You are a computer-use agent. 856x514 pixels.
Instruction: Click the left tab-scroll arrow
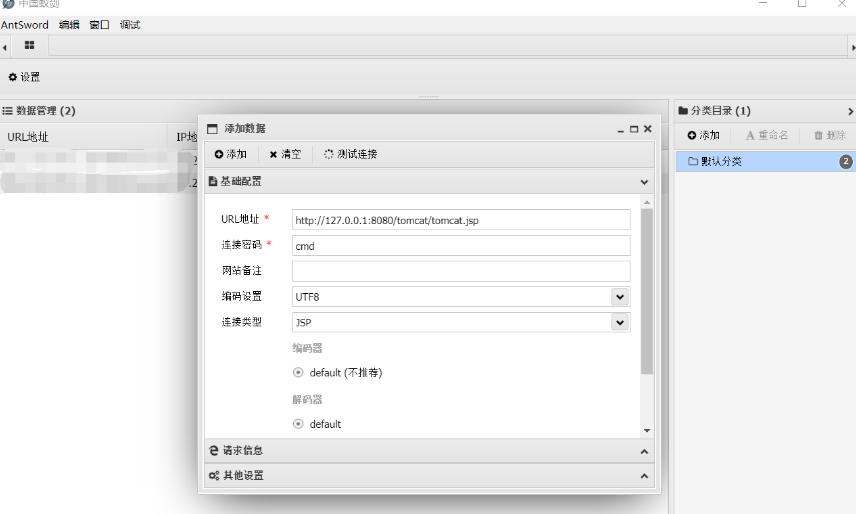click(4, 47)
